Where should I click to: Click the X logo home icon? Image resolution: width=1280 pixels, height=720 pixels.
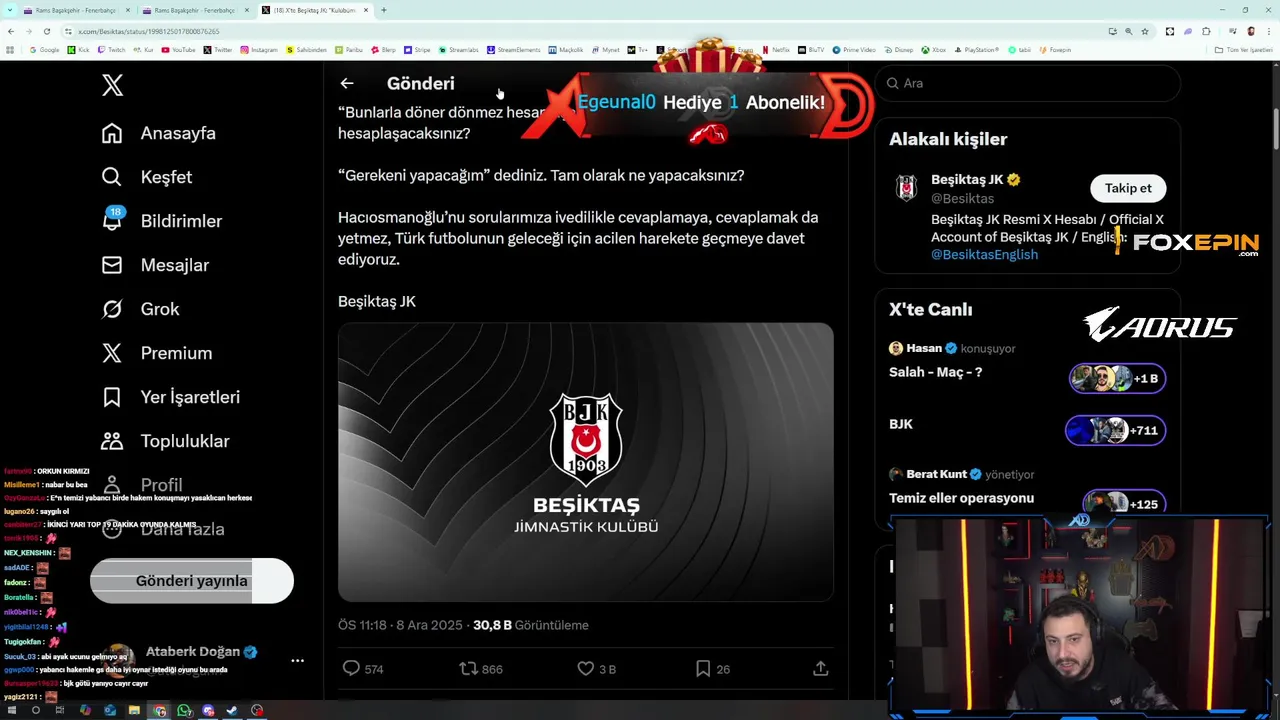pyautogui.click(x=113, y=85)
